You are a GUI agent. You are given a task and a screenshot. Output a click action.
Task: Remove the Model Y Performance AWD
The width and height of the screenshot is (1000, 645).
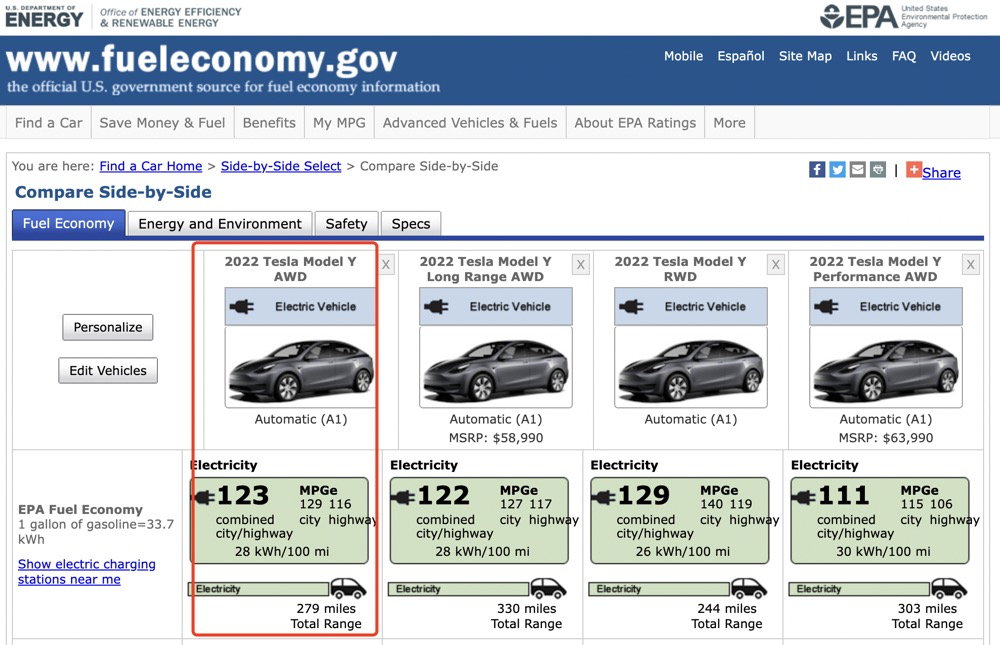971,265
